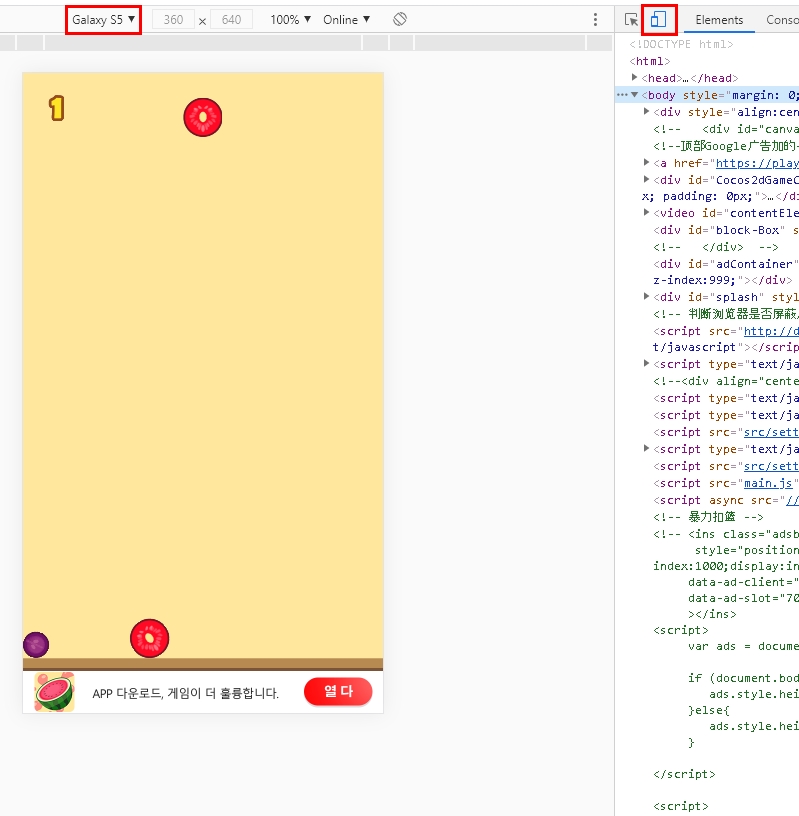Click the APP 다운로드 banner text
Viewport: 799px width, 816px height.
185,693
